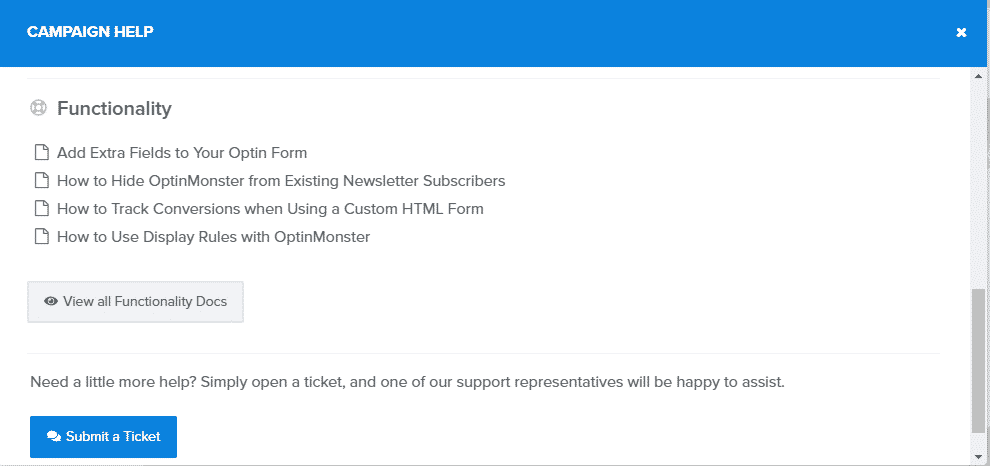Click the eye icon in View all button
The height and width of the screenshot is (466, 990).
pyautogui.click(x=51, y=302)
